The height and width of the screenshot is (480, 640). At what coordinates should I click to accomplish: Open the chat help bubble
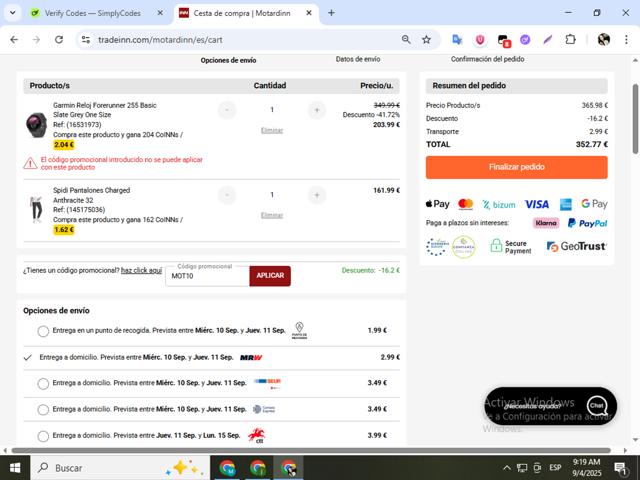[x=551, y=406]
